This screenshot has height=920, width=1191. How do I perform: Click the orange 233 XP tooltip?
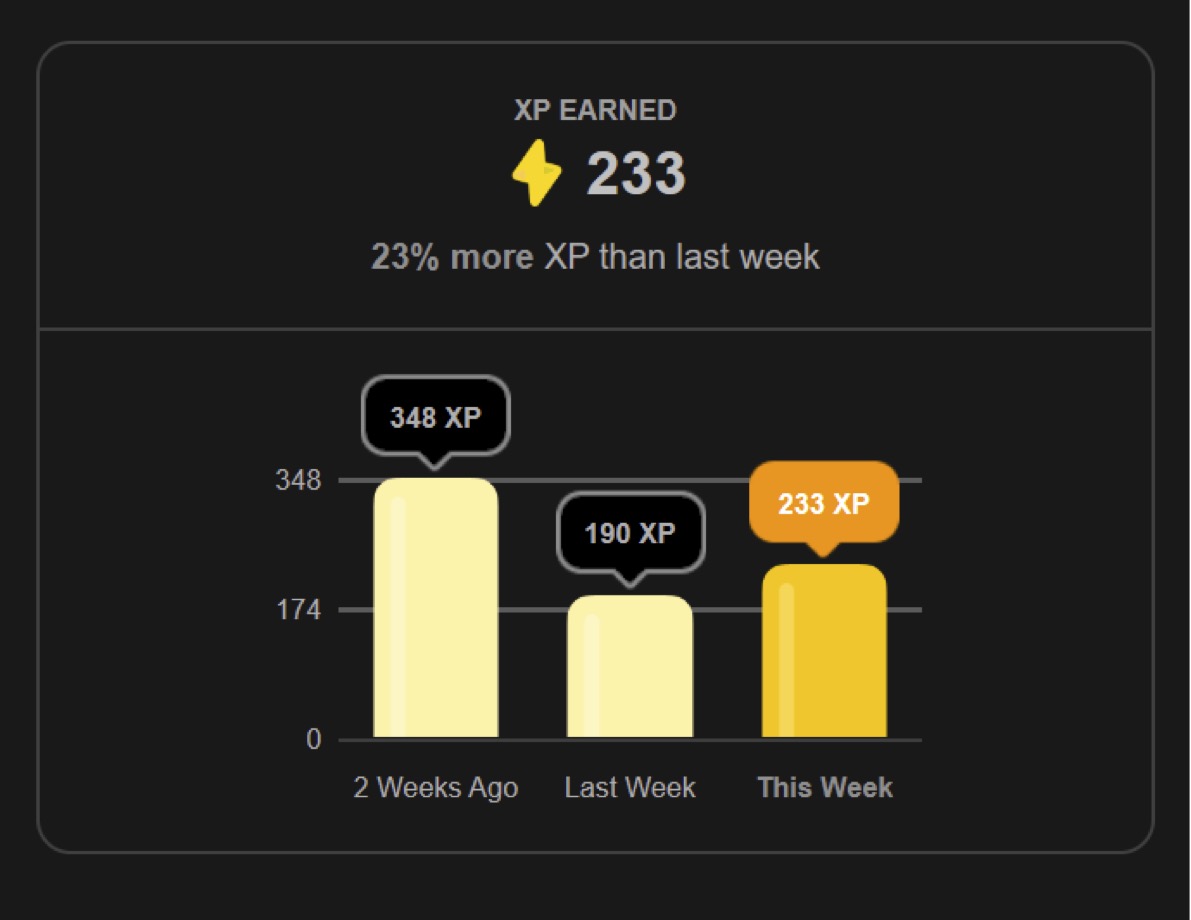click(x=824, y=503)
